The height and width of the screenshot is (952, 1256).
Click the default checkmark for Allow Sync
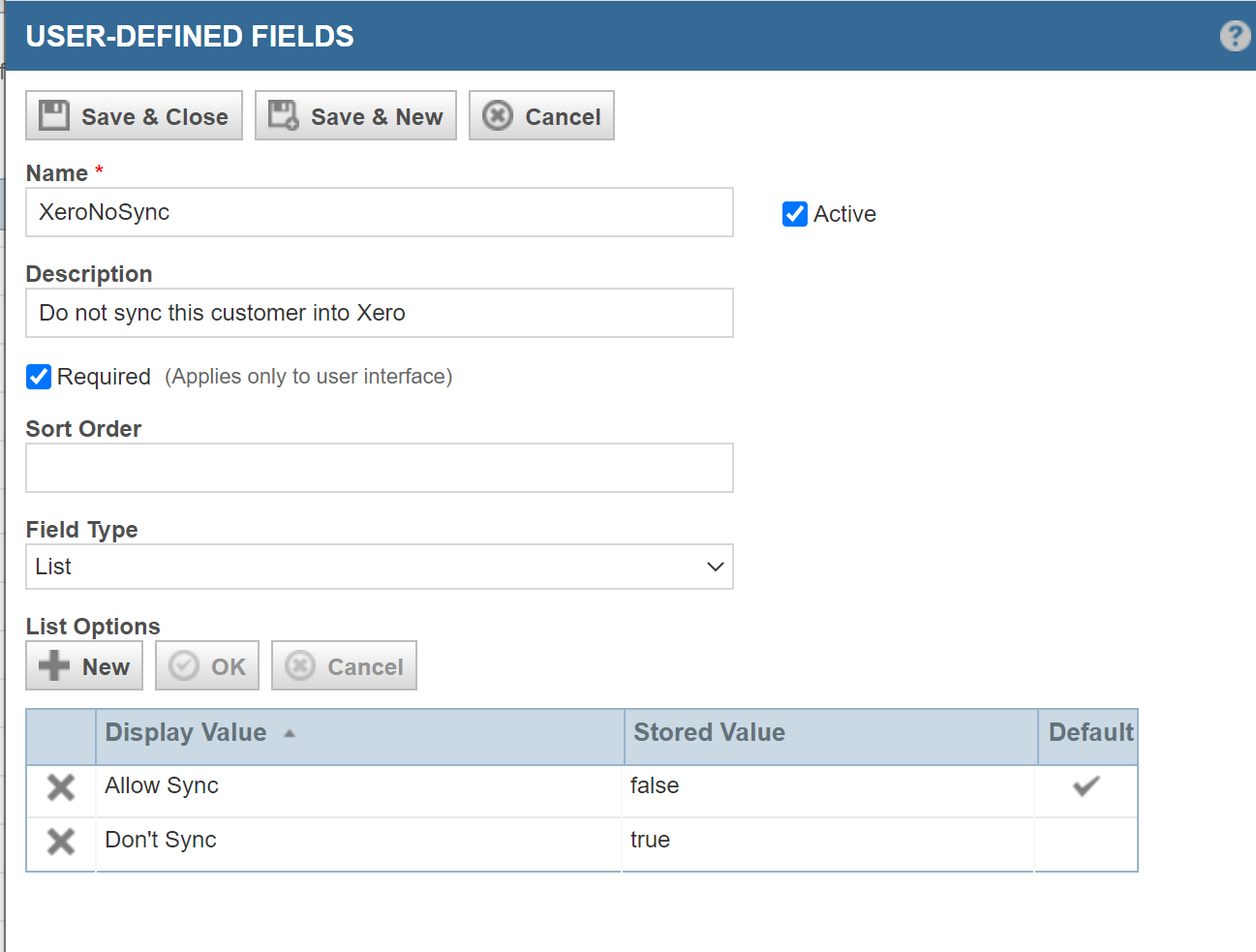tap(1086, 786)
